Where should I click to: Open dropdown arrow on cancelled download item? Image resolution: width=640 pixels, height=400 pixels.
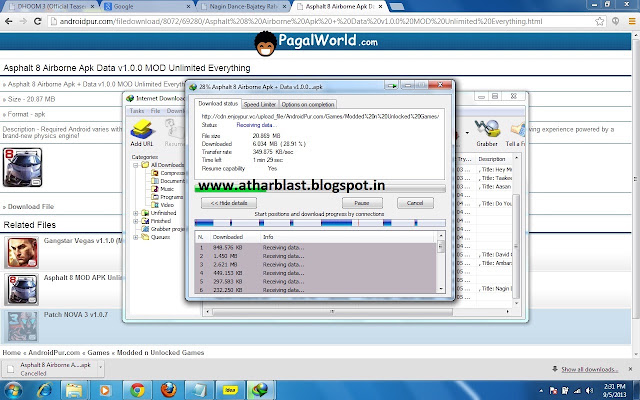click(x=100, y=368)
